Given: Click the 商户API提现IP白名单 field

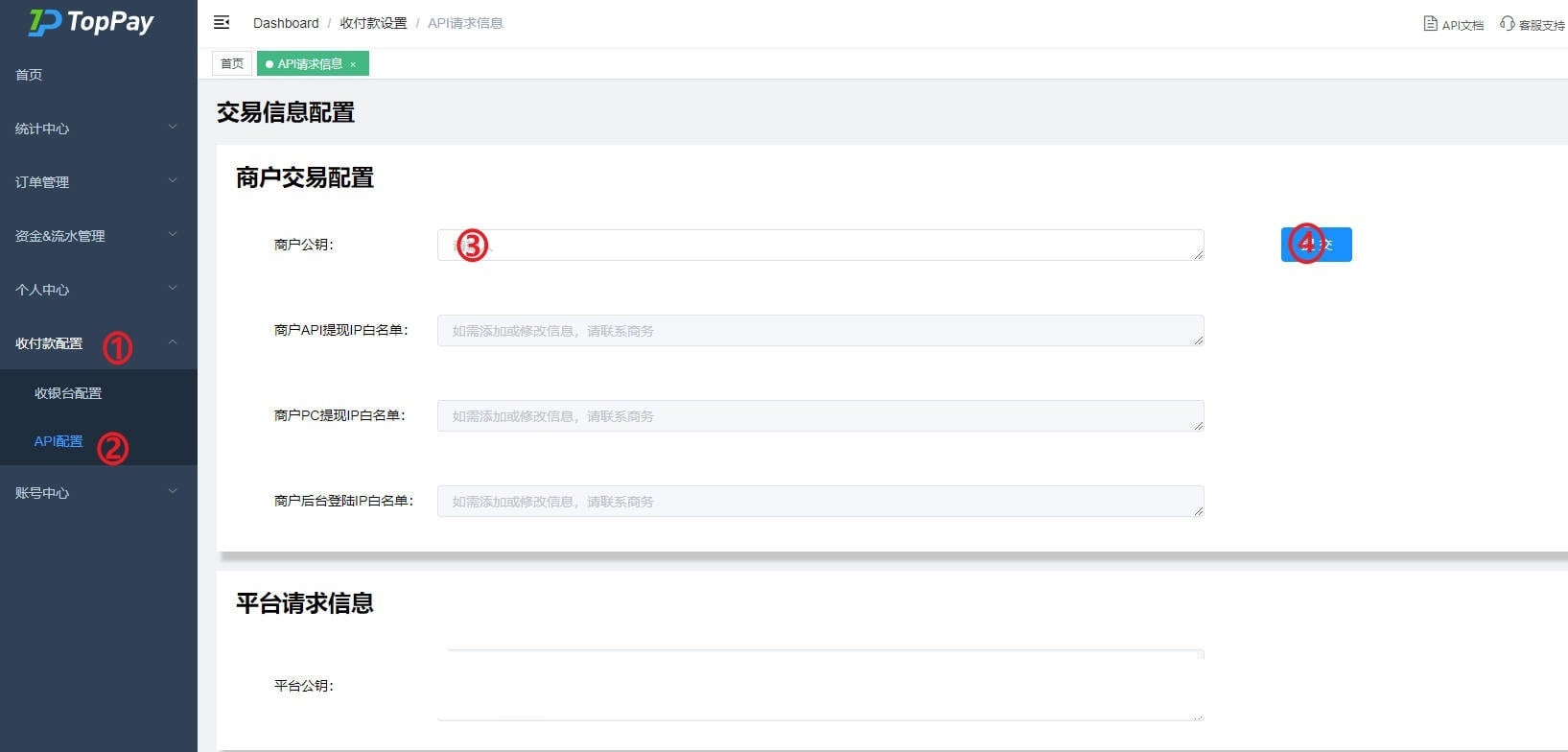Looking at the screenshot, I should tap(820, 330).
